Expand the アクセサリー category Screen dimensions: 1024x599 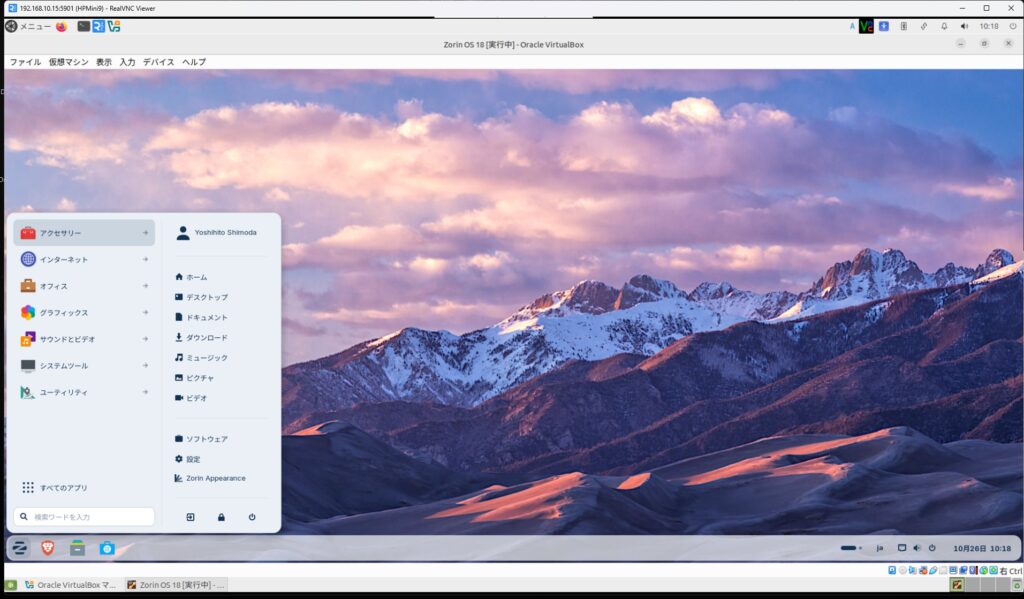(x=84, y=233)
